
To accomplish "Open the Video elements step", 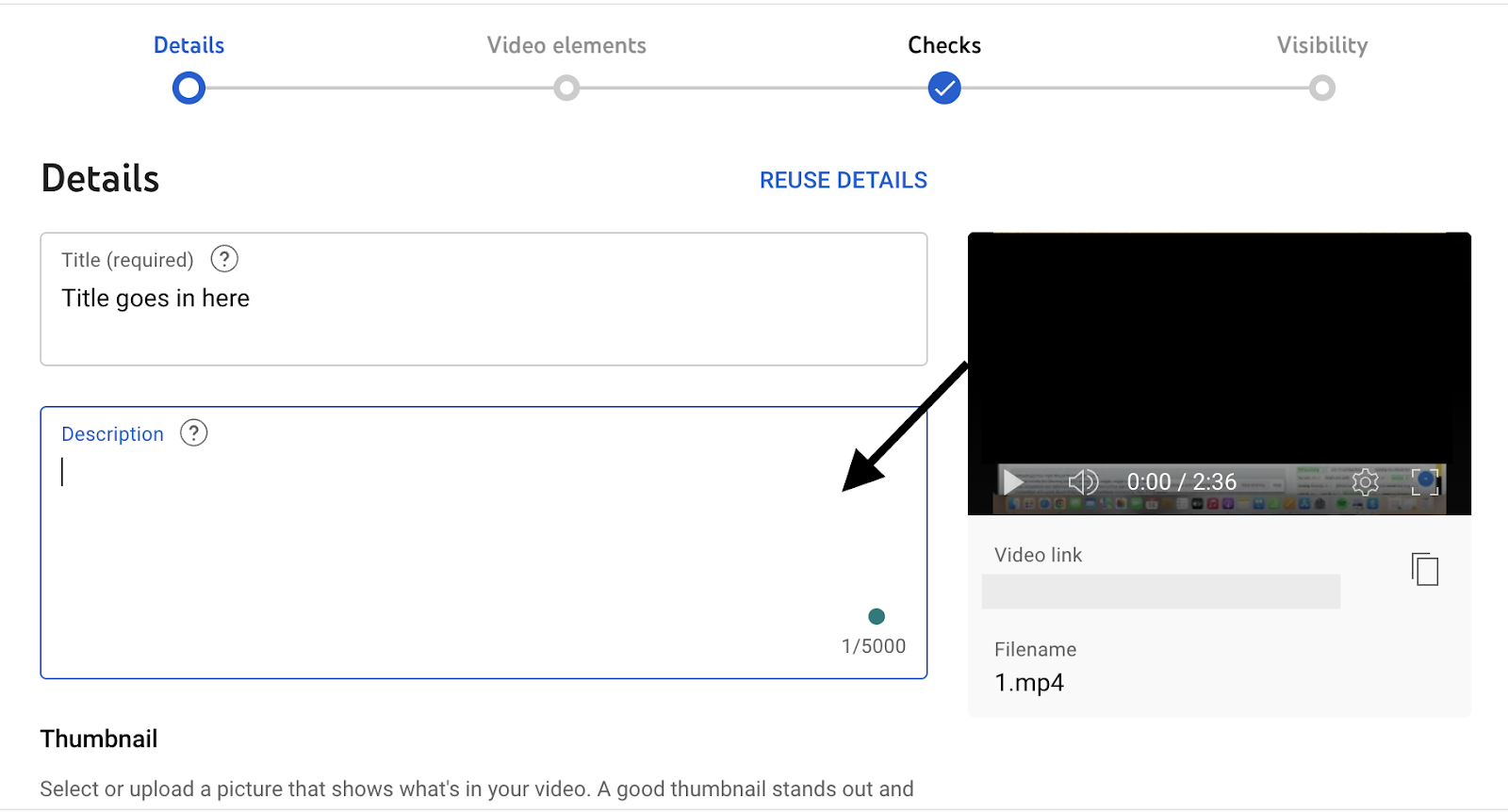I will [x=566, y=45].
